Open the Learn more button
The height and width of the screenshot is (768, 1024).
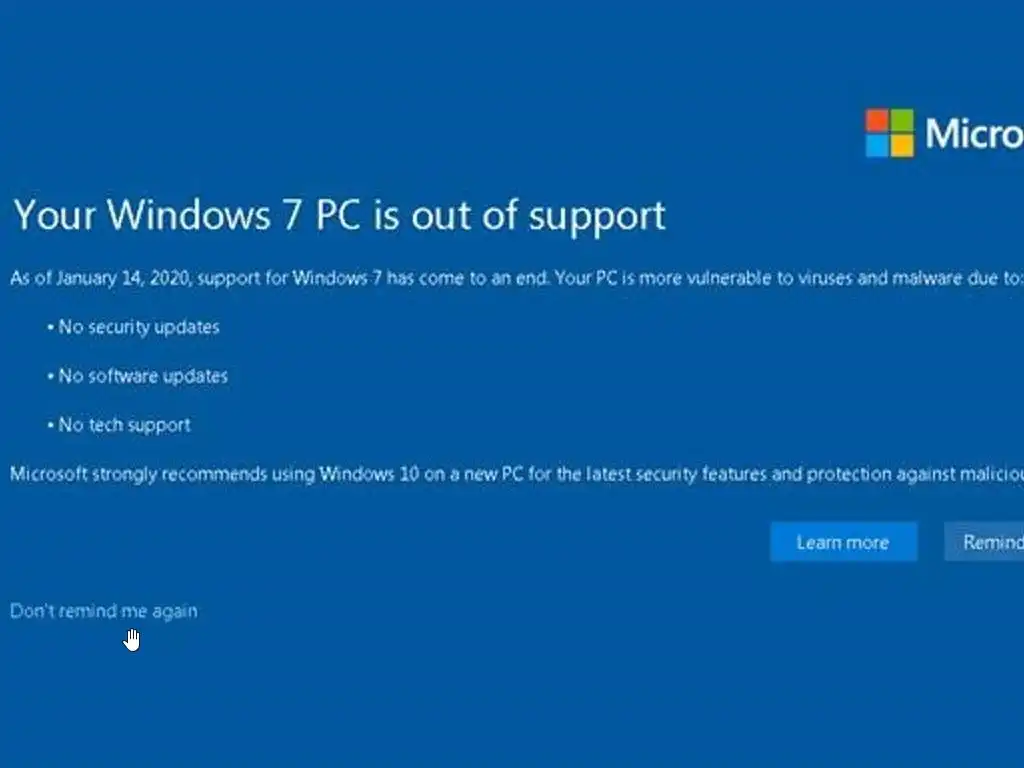(x=844, y=541)
